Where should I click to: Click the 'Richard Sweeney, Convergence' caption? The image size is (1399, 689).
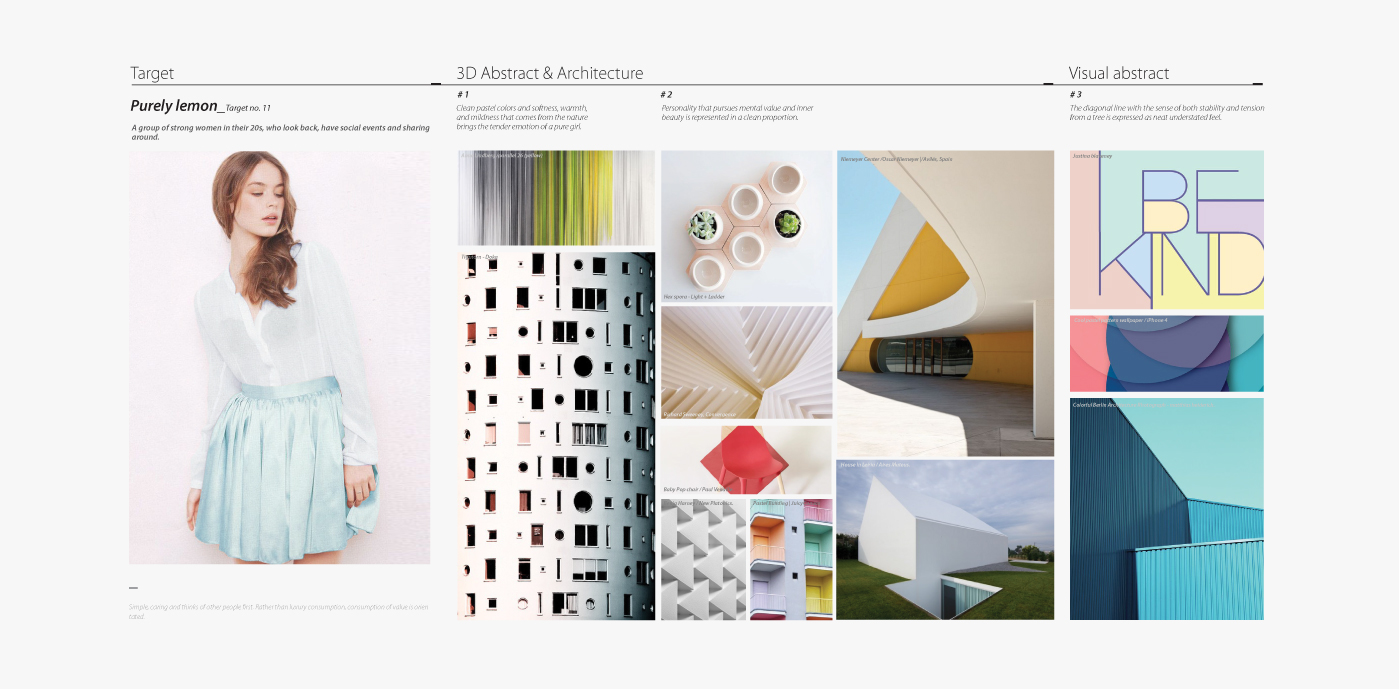click(700, 414)
